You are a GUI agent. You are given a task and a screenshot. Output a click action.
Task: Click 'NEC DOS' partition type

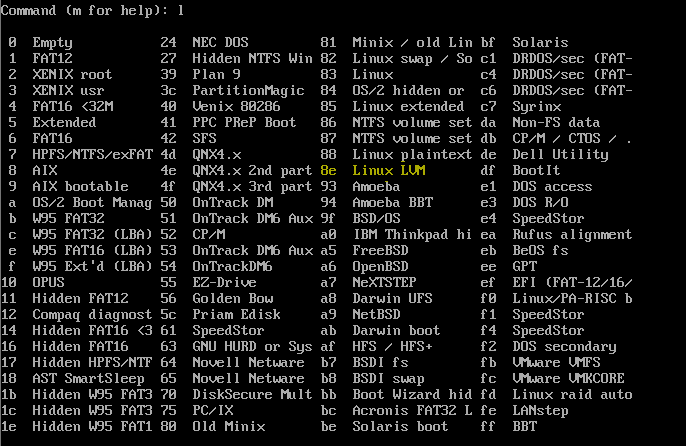coord(220,42)
